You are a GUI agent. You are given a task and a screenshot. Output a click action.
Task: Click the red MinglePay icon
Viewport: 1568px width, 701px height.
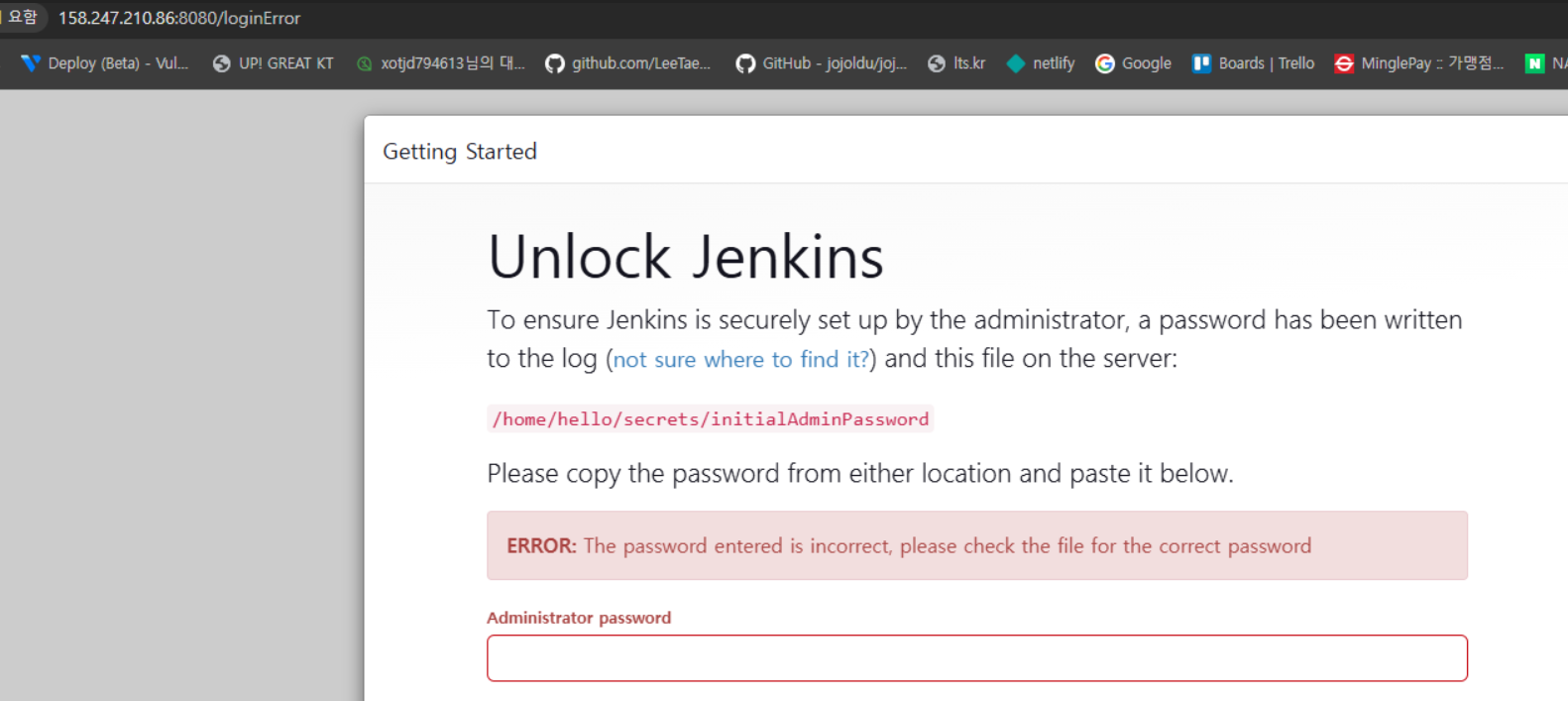coord(1344,63)
